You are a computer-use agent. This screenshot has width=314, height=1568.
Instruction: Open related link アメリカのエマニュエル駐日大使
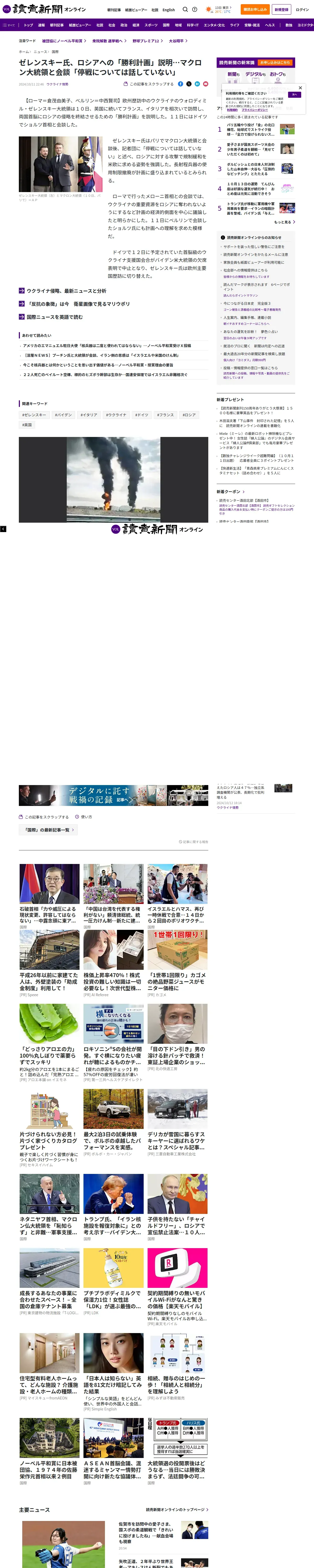pyautogui.click(x=107, y=345)
